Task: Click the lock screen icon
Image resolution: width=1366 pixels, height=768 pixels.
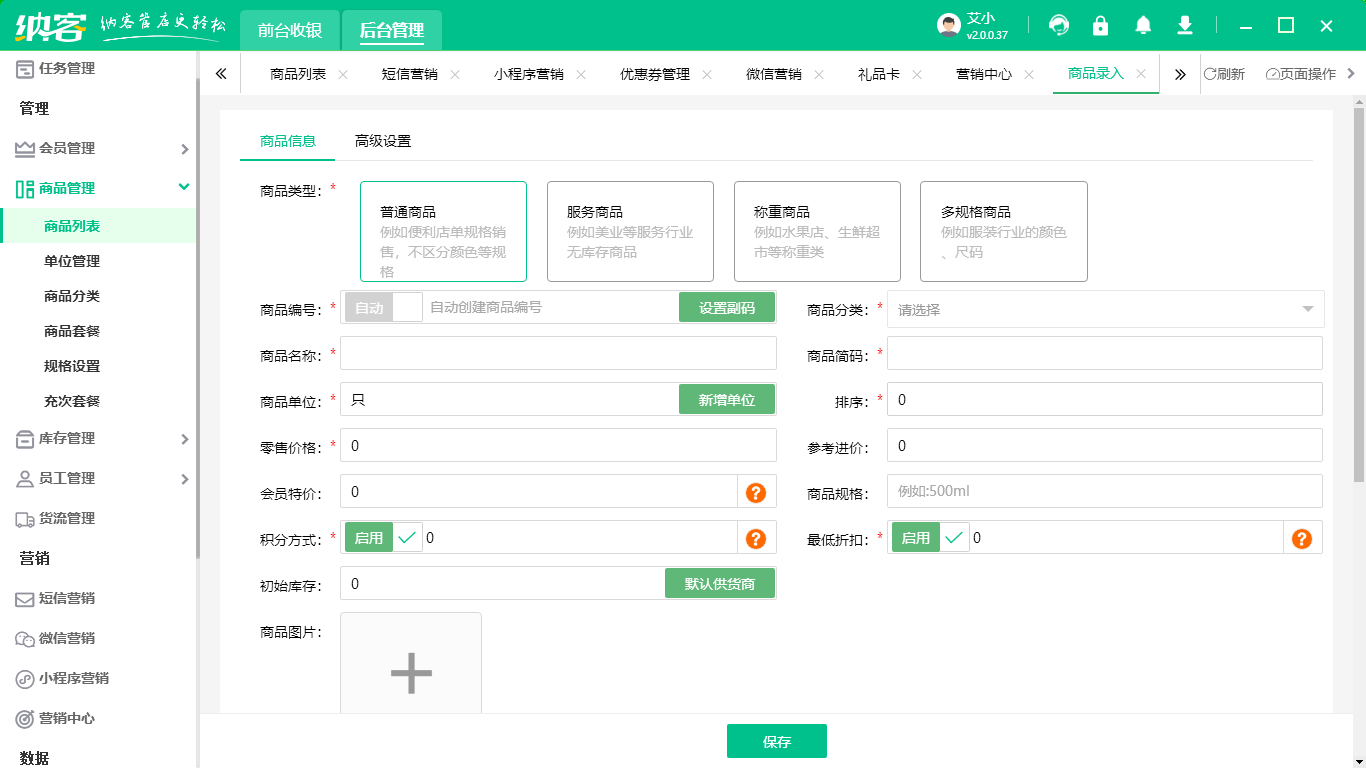Action: click(1101, 26)
